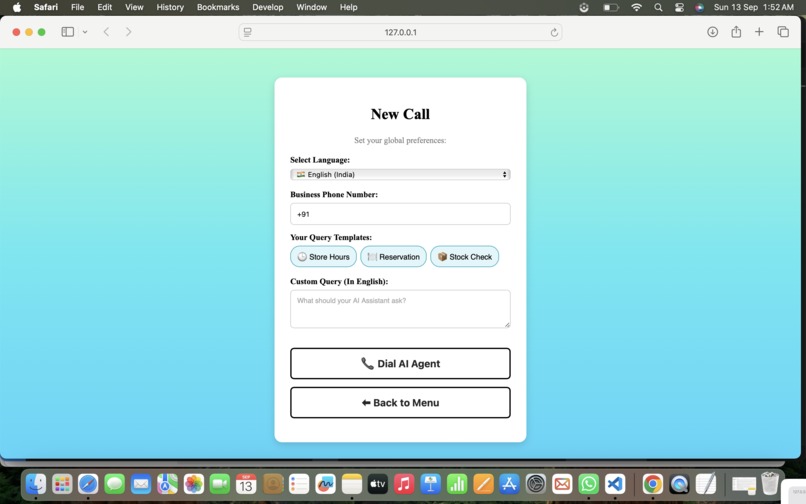Select the Reservation query template
This screenshot has width=806, height=504.
pyautogui.click(x=393, y=257)
